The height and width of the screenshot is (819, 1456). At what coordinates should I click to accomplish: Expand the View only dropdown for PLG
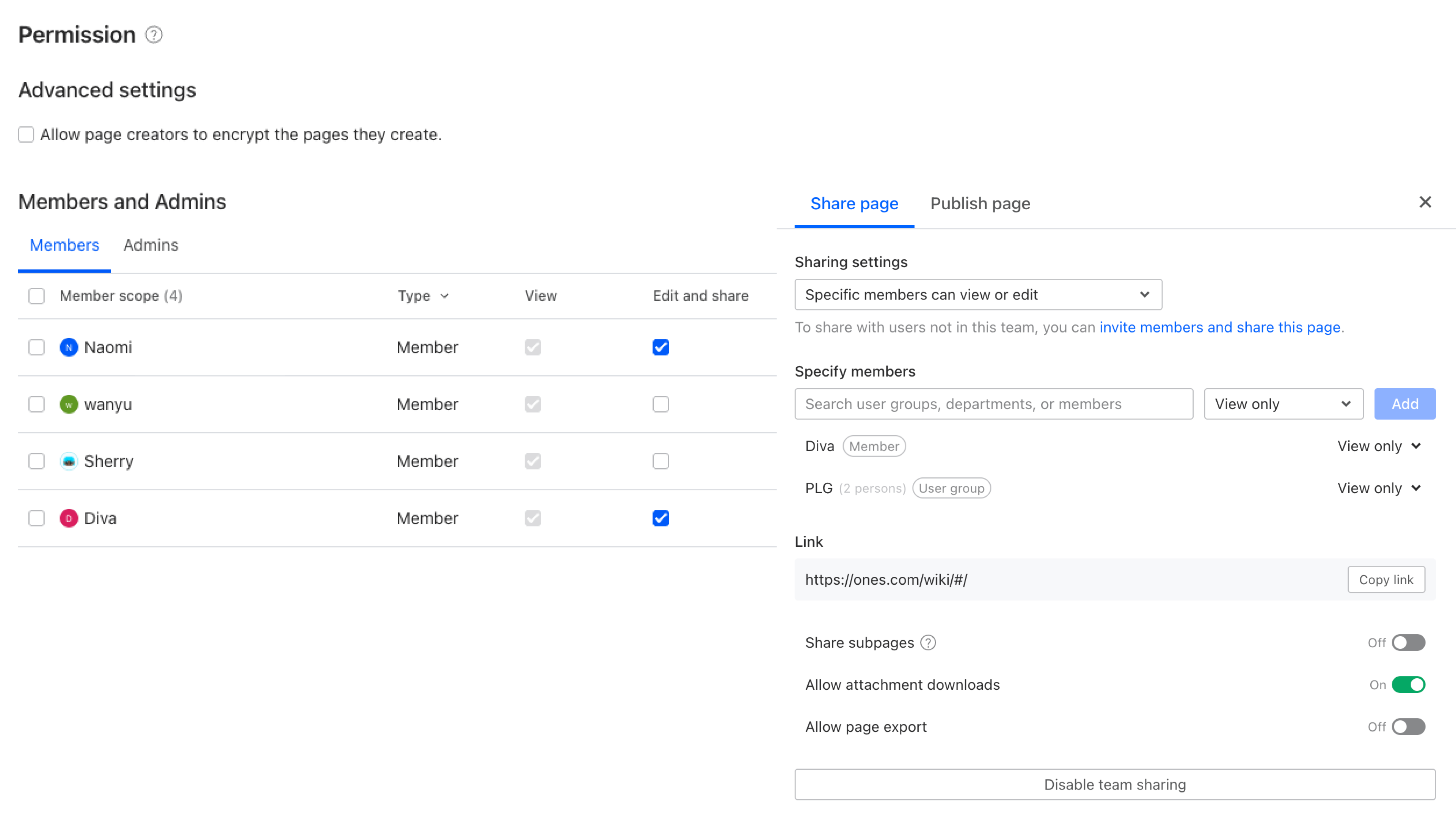click(x=1379, y=488)
